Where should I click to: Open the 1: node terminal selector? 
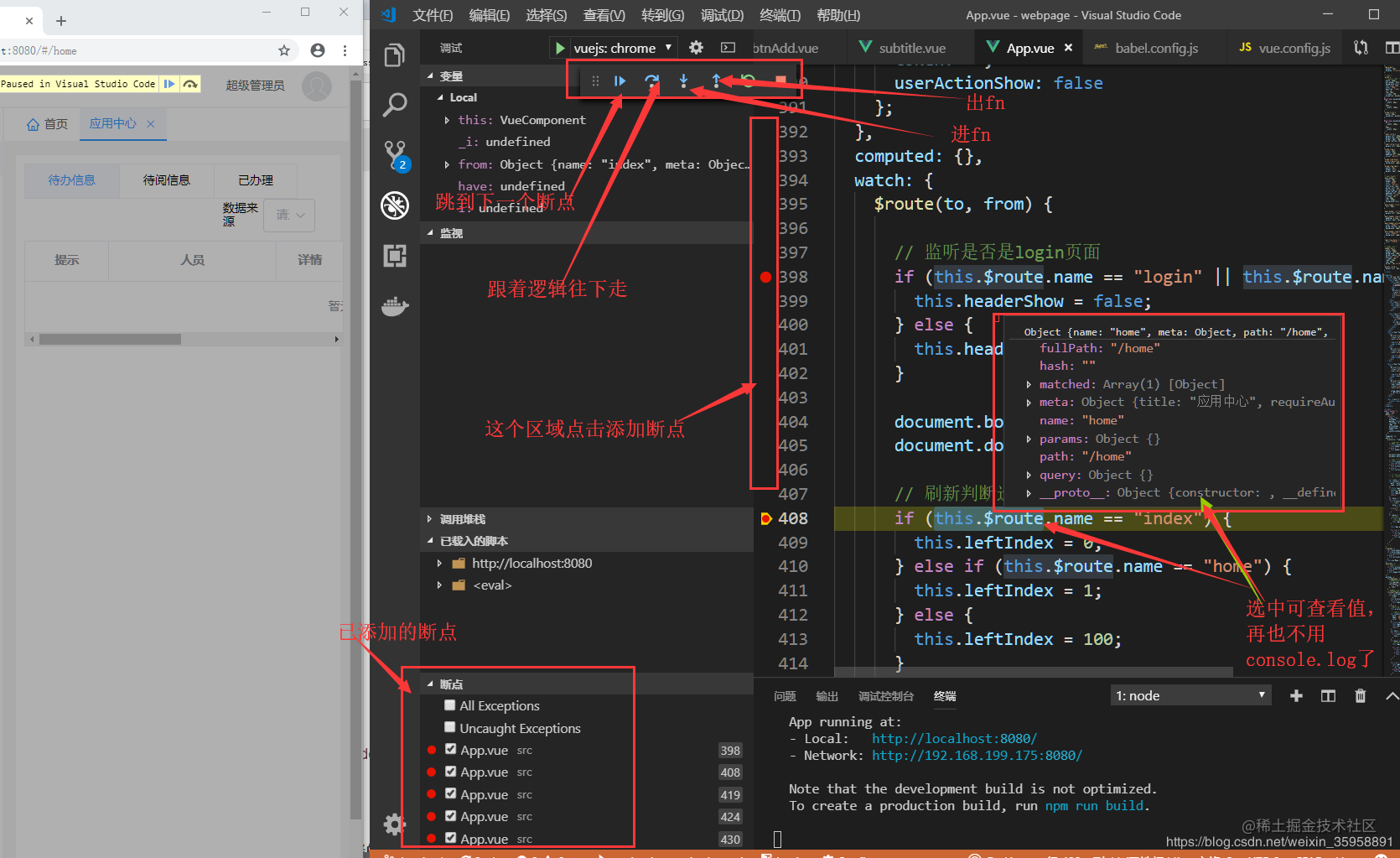[x=1190, y=695]
